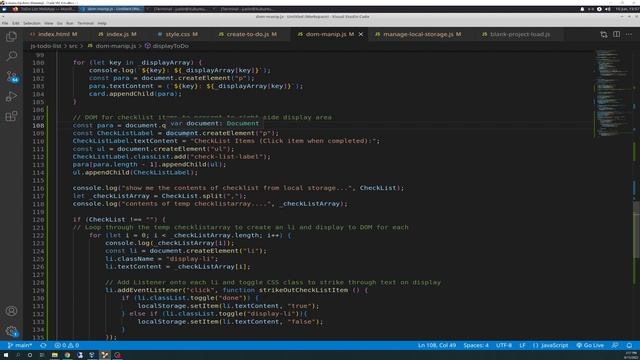This screenshot has width=640, height=360.
Task: Open feedback icon in status bar
Action: pyautogui.click(x=615, y=345)
